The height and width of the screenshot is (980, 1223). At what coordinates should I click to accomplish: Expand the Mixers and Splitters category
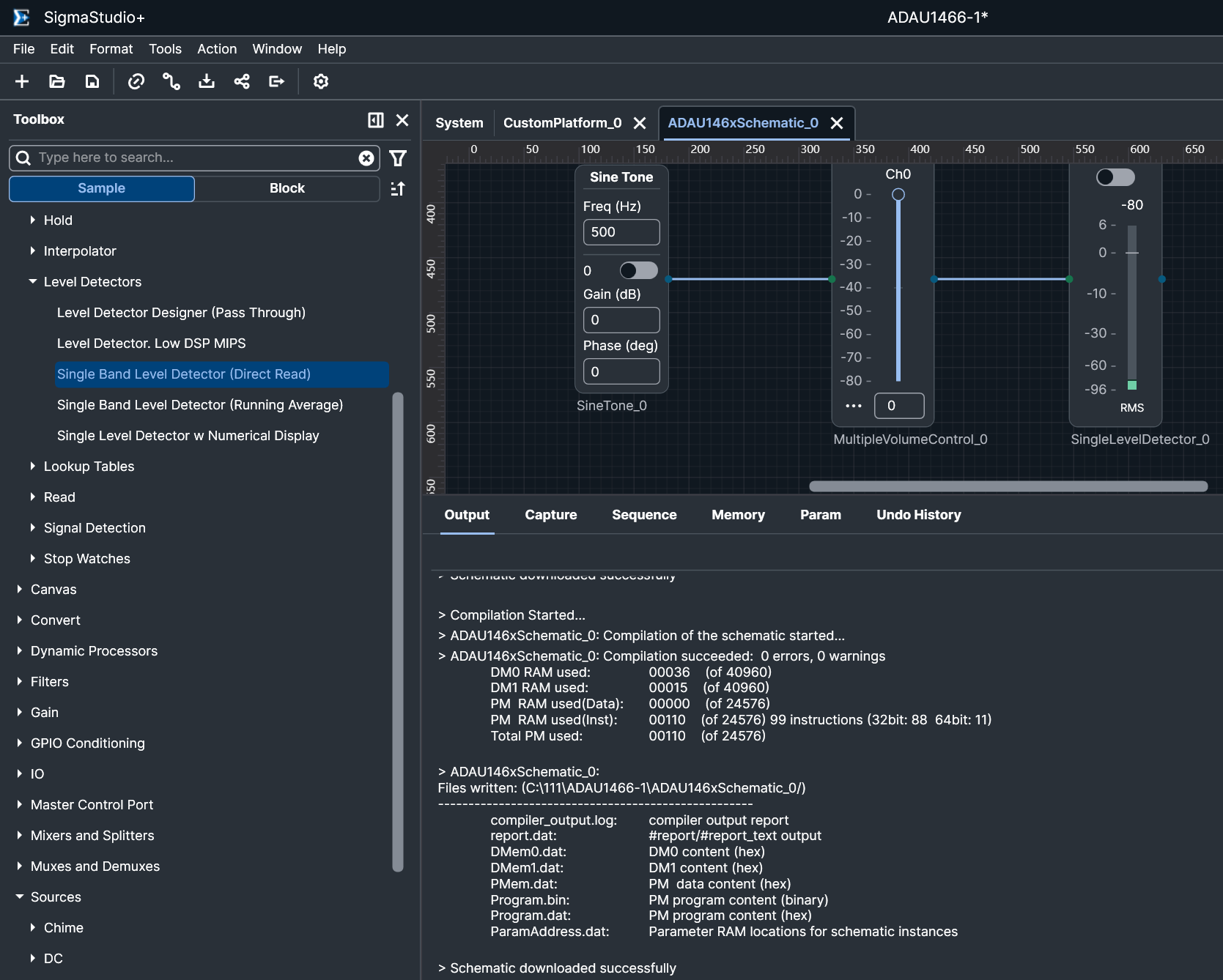(20, 836)
